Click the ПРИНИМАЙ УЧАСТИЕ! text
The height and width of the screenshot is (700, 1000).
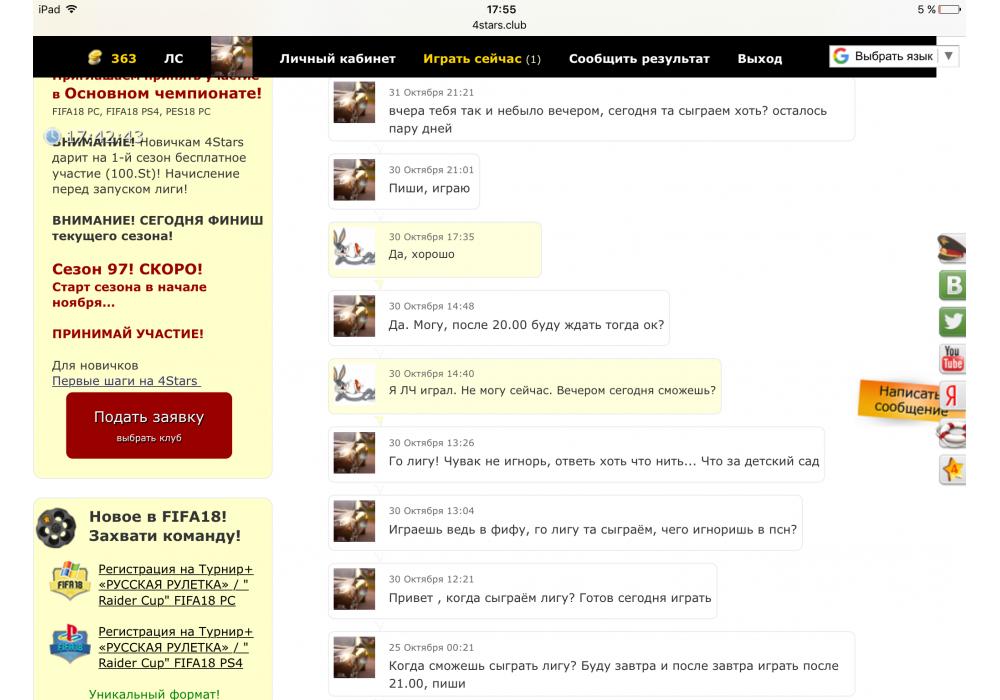(128, 333)
